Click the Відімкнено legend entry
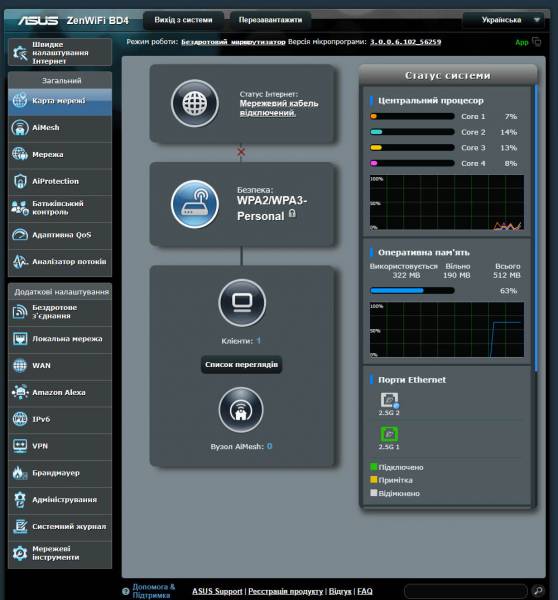This screenshot has height=600, width=558. click(395, 493)
